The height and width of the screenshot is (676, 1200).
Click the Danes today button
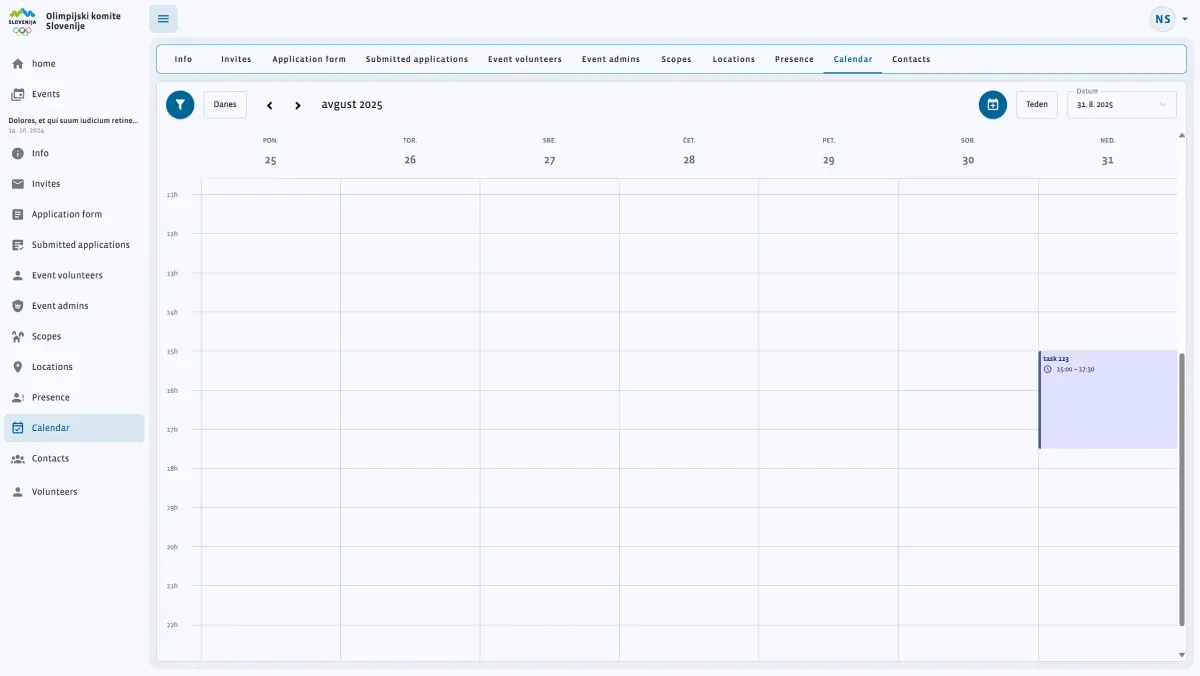tap(225, 105)
